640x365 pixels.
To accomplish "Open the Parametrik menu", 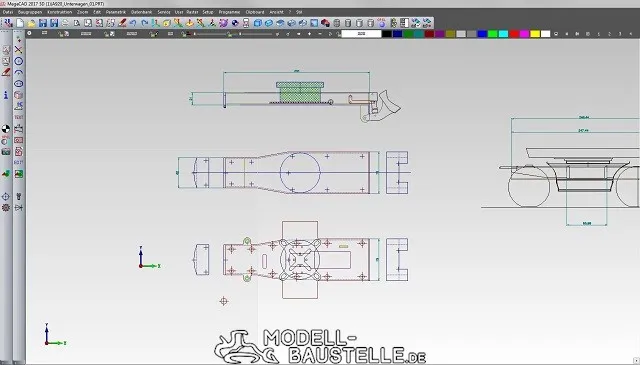I will (116, 12).
